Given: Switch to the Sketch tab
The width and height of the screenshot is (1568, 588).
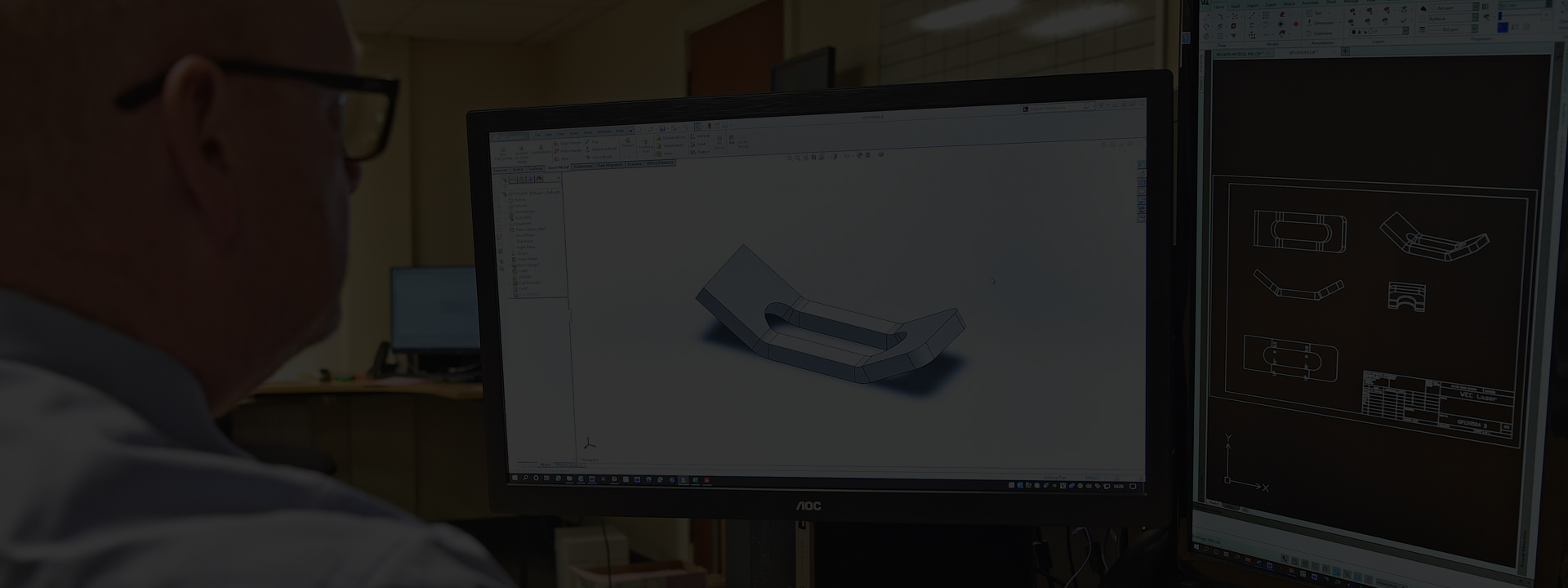Looking at the screenshot, I should coord(518,169).
